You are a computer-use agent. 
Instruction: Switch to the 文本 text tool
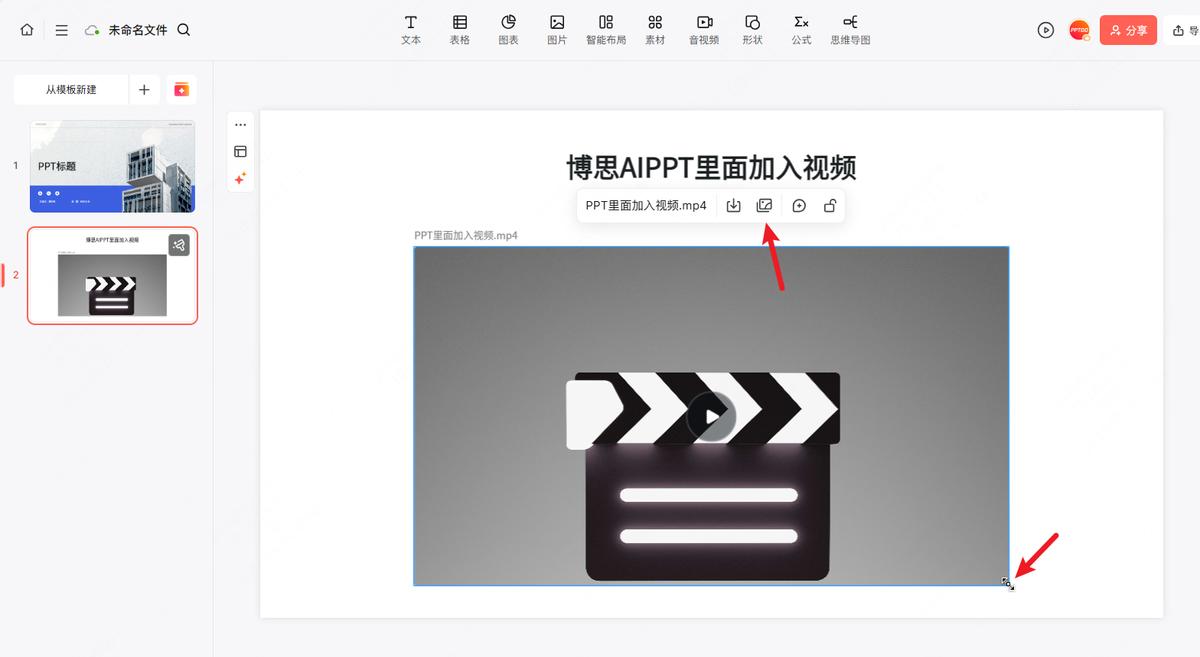tap(410, 27)
